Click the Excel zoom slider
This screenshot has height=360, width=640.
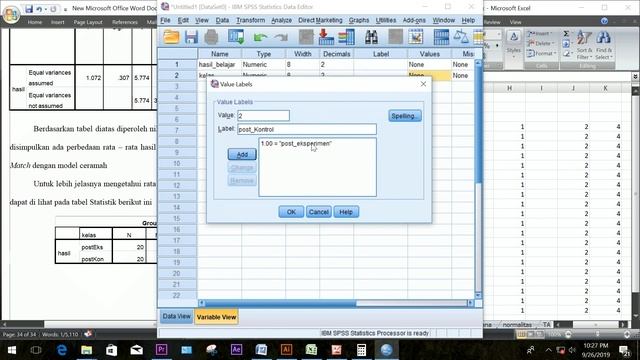(598, 334)
